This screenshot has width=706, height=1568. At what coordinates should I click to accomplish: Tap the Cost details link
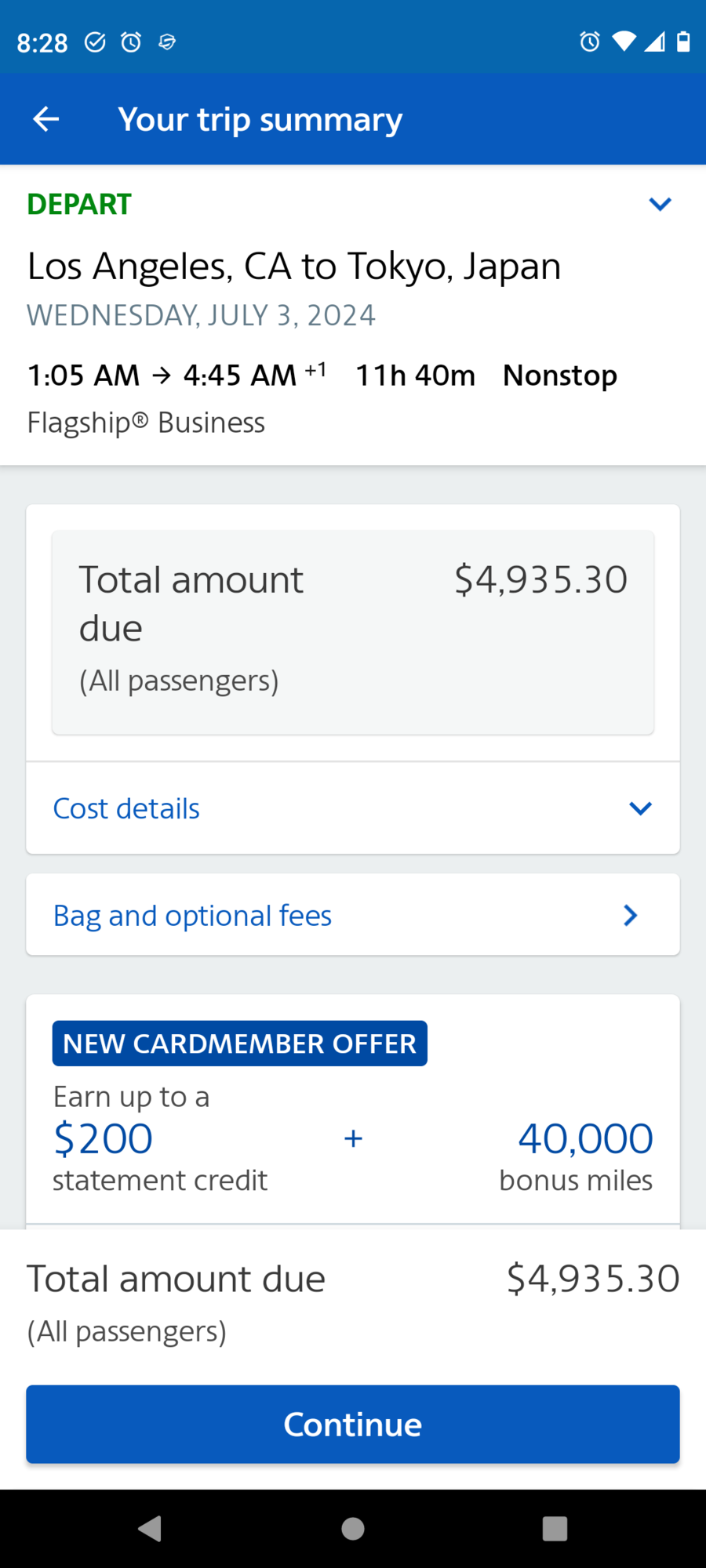[x=126, y=808]
